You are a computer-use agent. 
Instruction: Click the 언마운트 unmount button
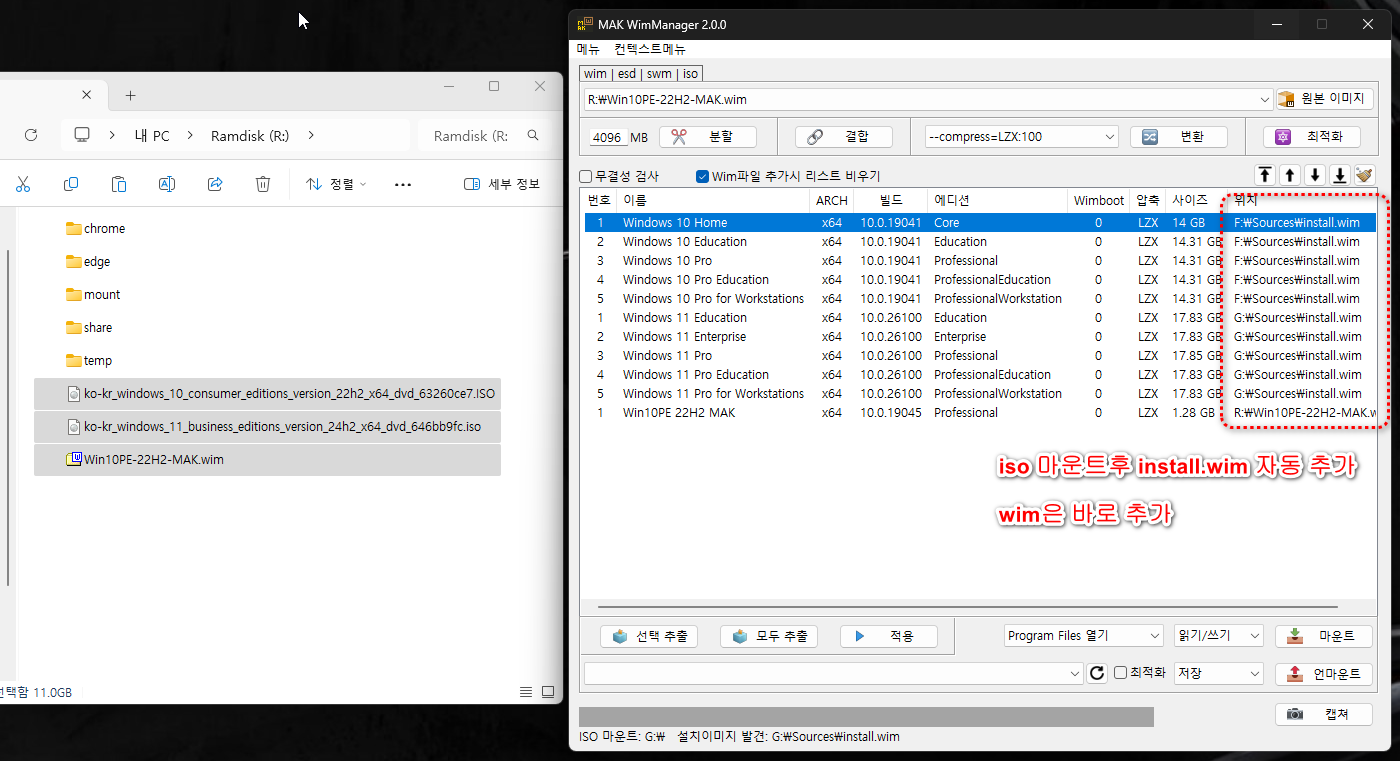click(1323, 674)
